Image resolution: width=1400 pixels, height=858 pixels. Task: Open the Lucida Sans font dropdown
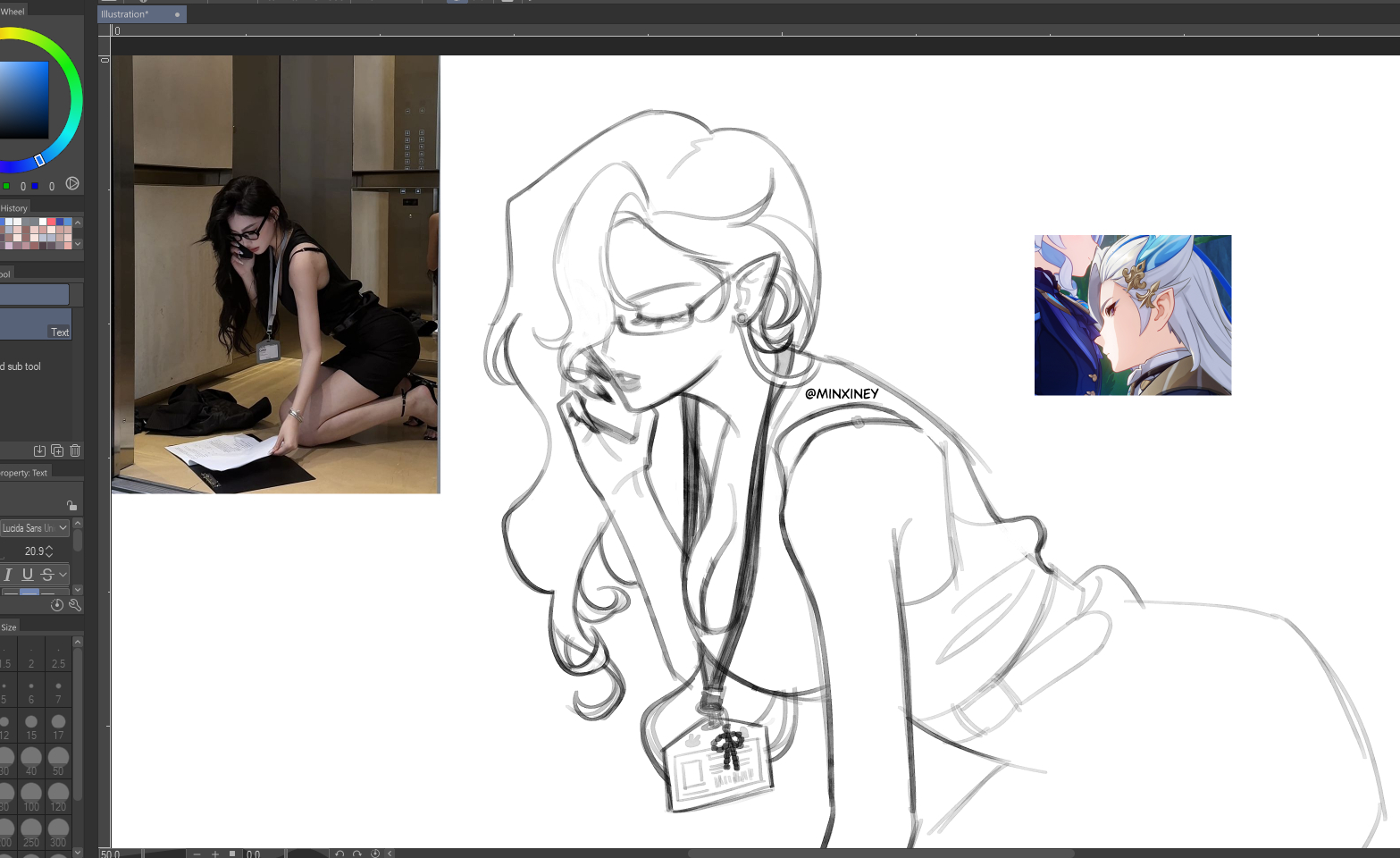[63, 528]
